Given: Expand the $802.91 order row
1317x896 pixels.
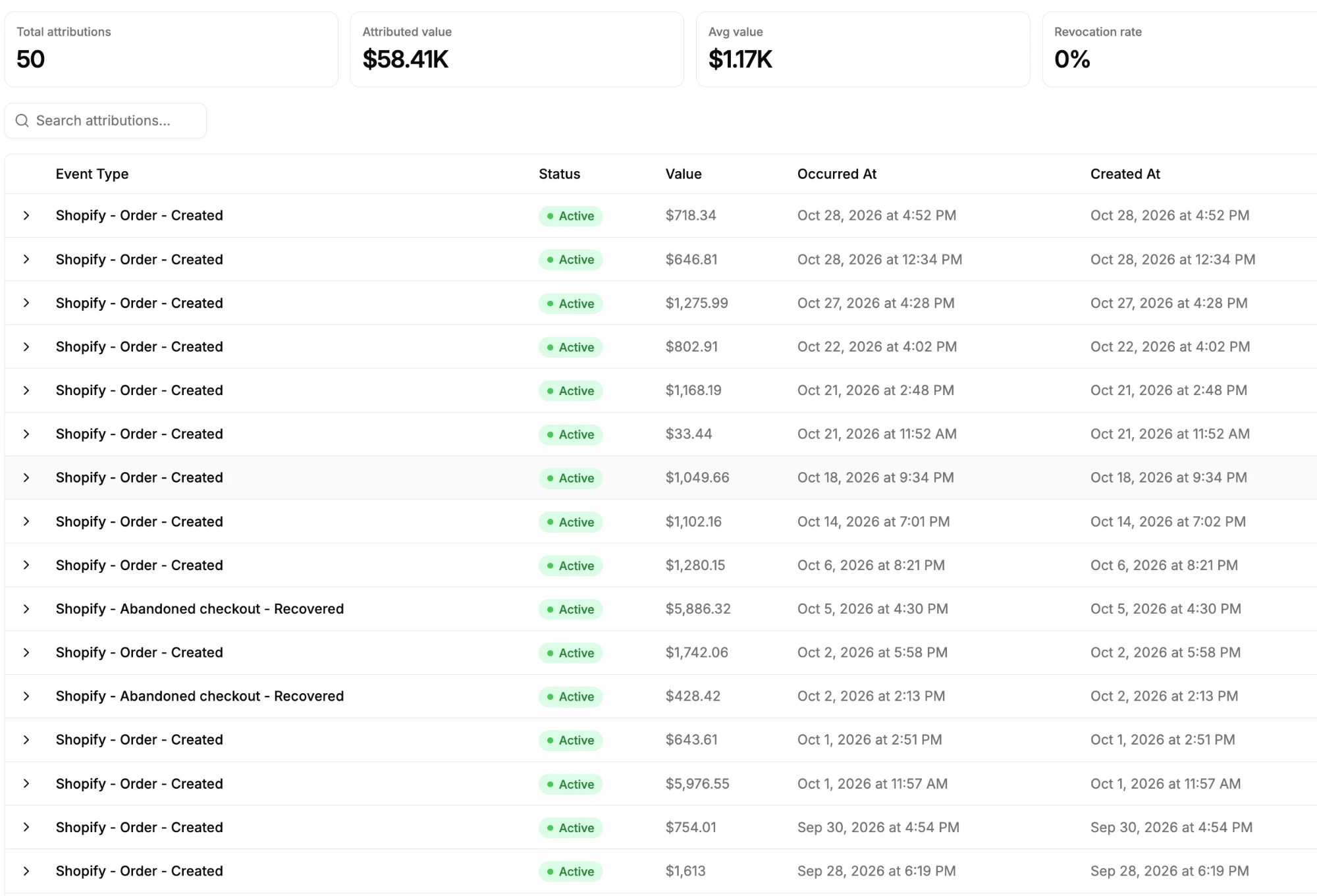Looking at the screenshot, I should tap(26, 346).
